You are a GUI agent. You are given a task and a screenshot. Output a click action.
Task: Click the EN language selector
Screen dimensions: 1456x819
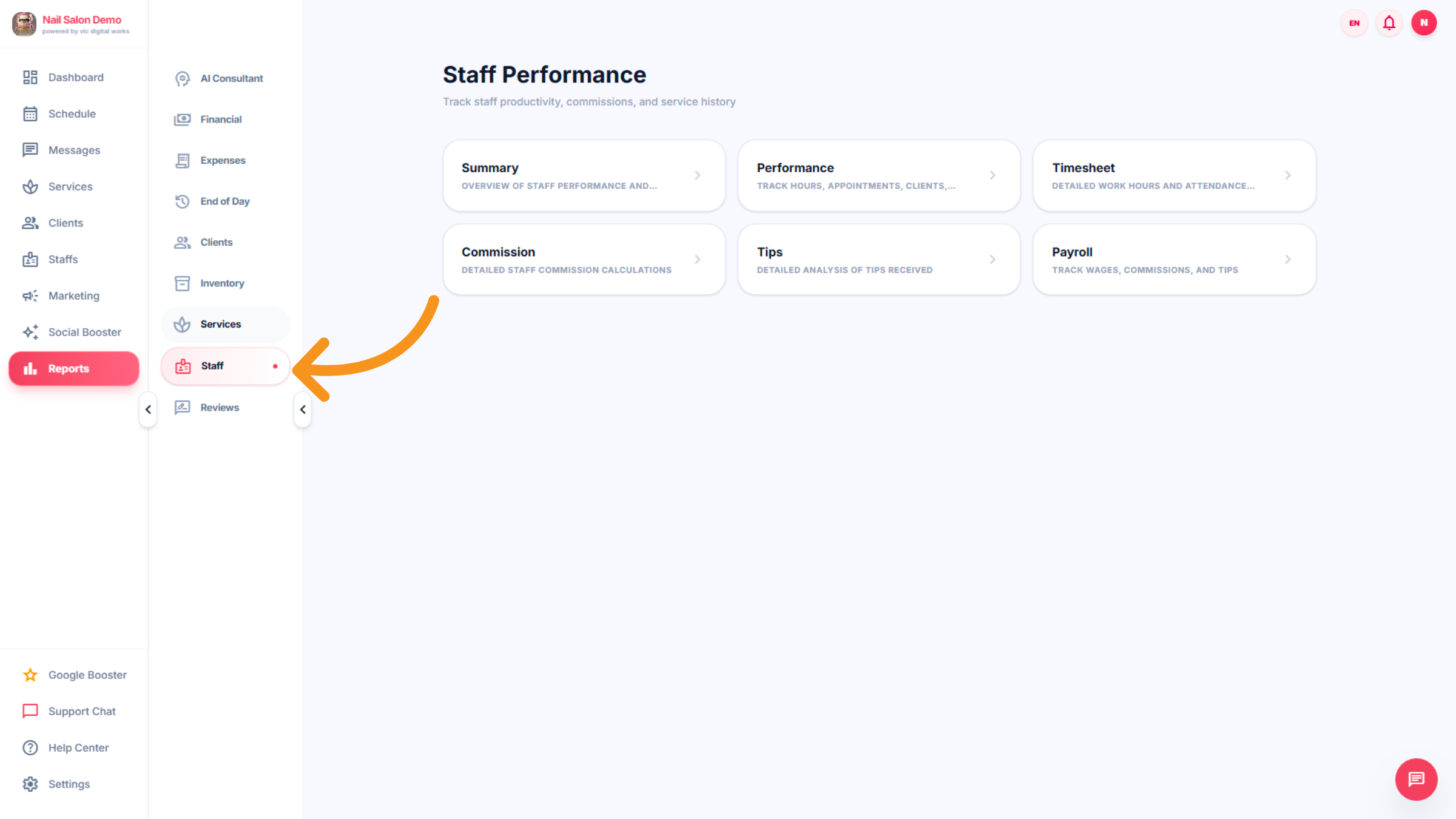click(1353, 22)
